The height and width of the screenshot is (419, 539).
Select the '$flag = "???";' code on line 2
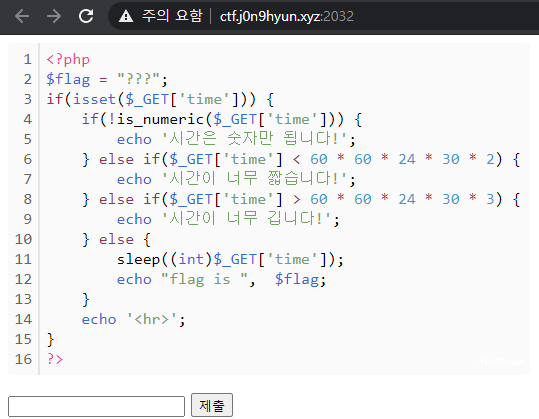coord(107,79)
